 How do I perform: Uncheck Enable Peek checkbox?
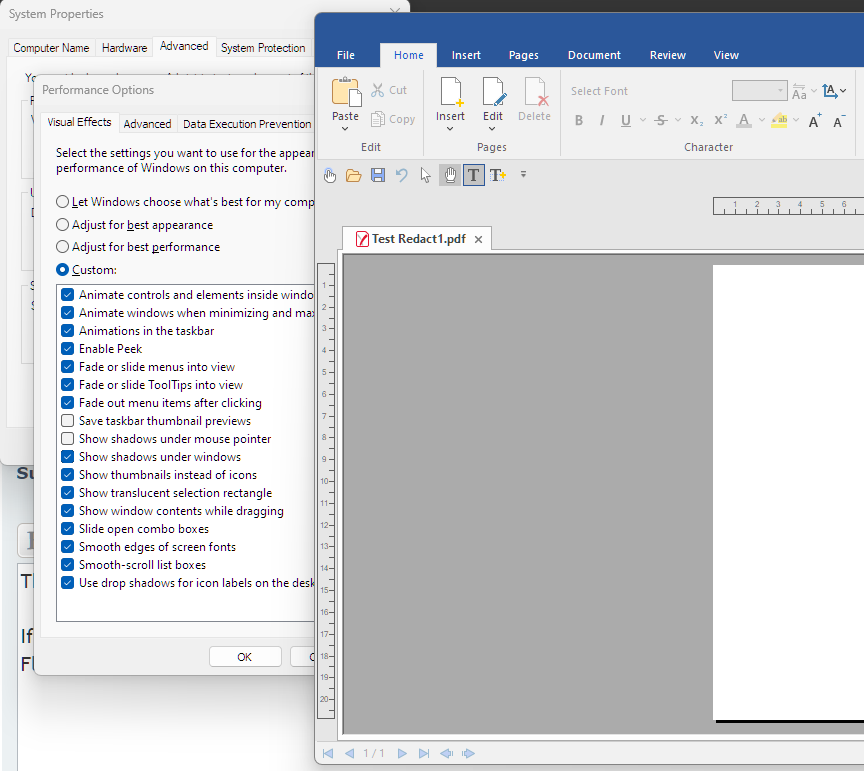click(x=68, y=349)
